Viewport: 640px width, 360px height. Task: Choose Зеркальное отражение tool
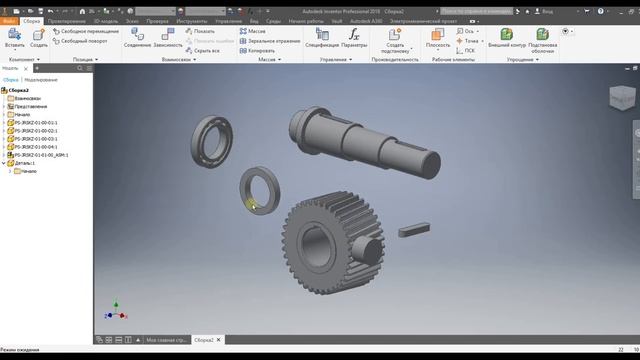270,41
